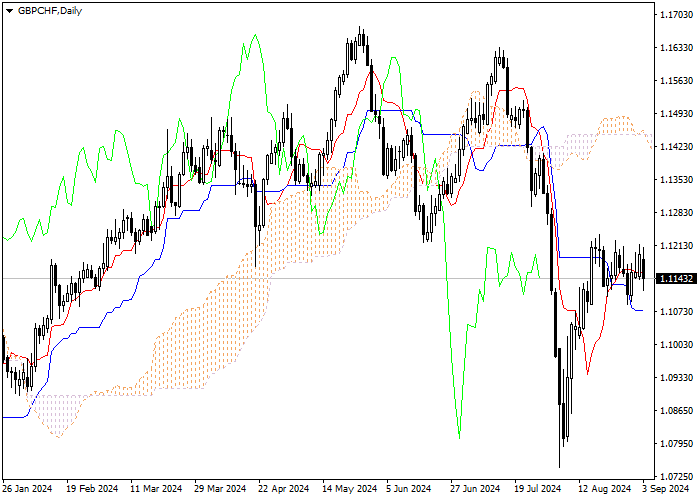Viewport: 700px width, 500px height.
Task: Select the 19 Jul 2024 date label
Action: click(538, 489)
